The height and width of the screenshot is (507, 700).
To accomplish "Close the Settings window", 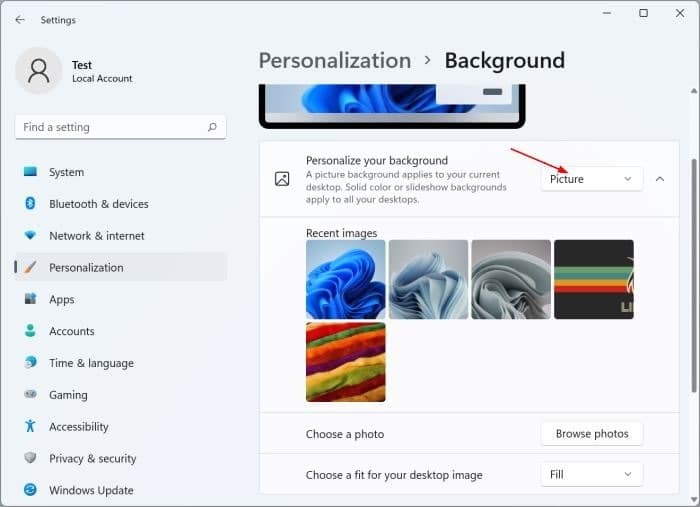I will pos(680,13).
